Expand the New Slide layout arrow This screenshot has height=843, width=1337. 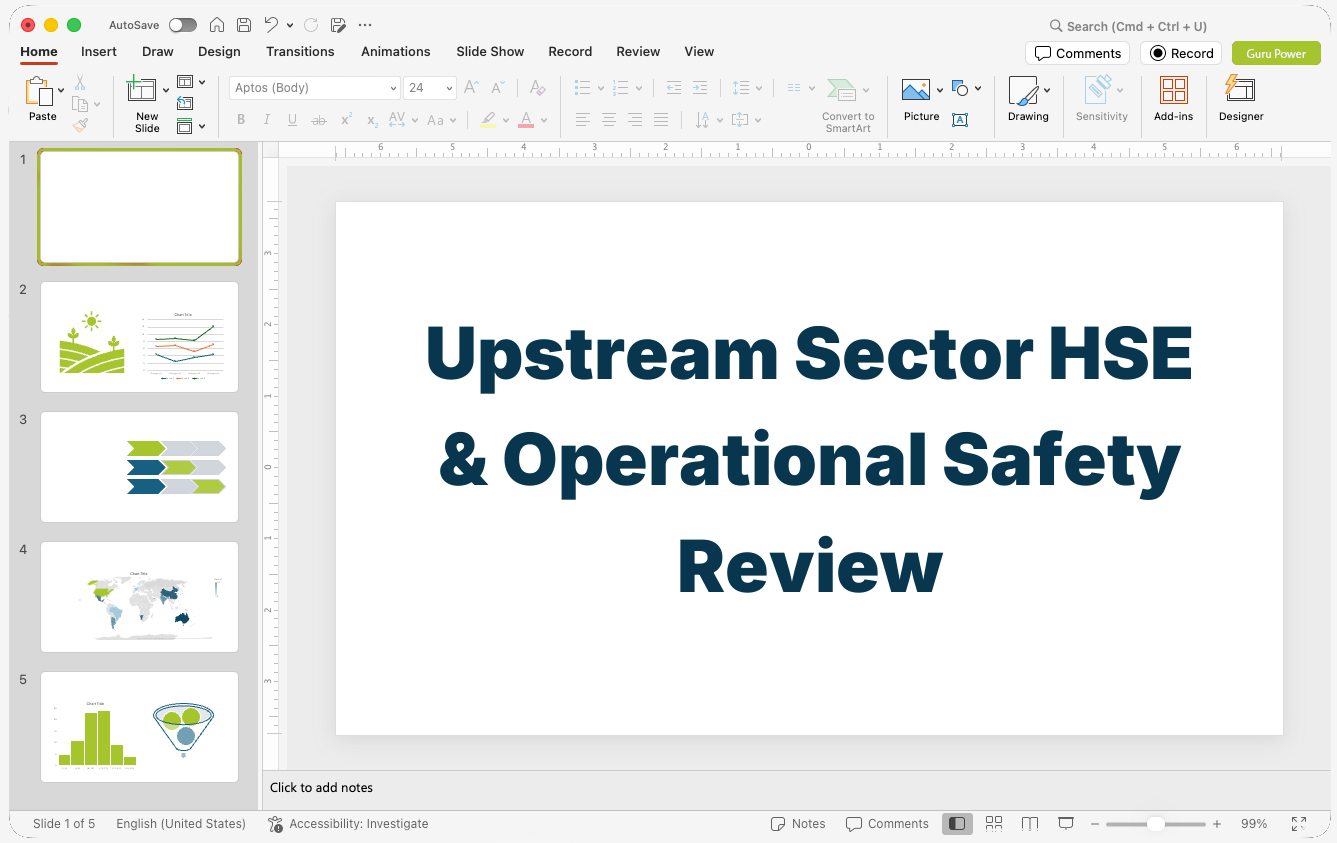pyautogui.click(x=166, y=90)
